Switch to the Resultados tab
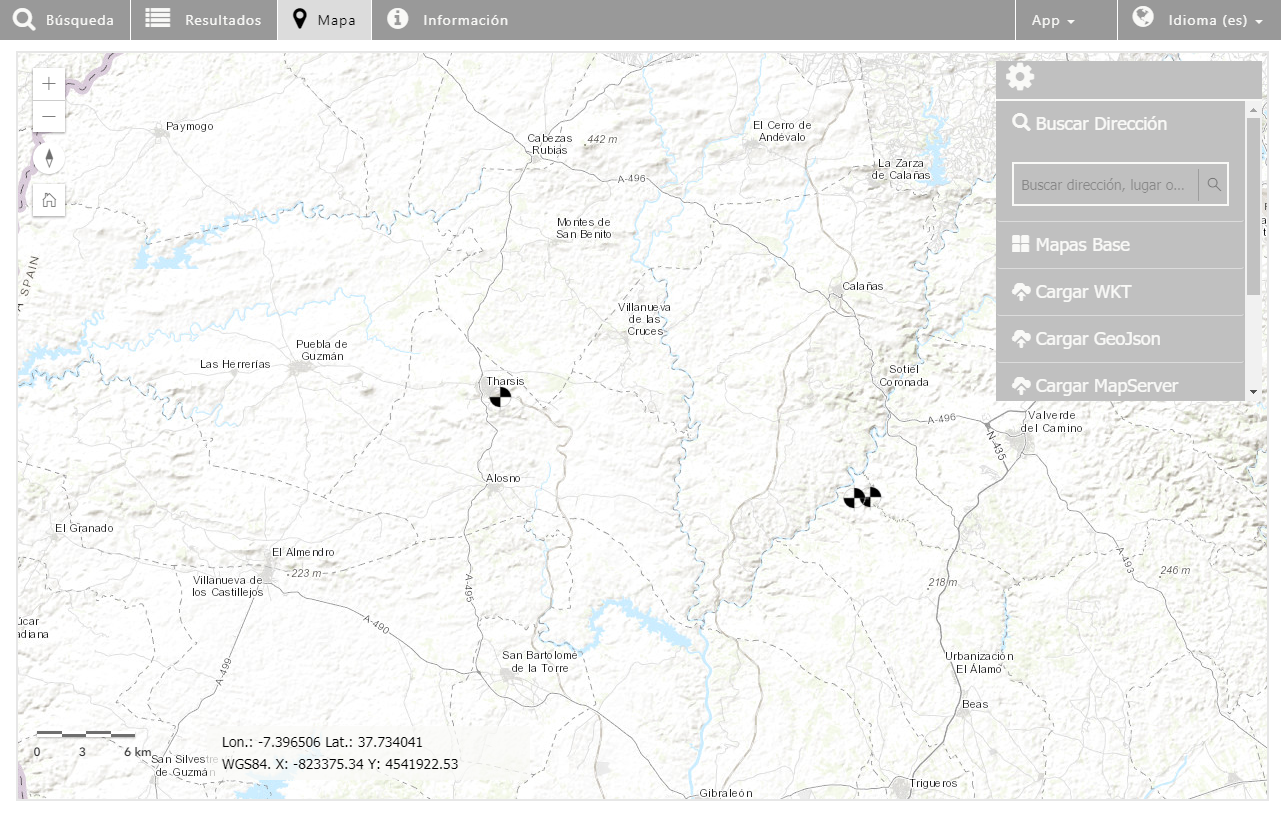 (x=204, y=20)
